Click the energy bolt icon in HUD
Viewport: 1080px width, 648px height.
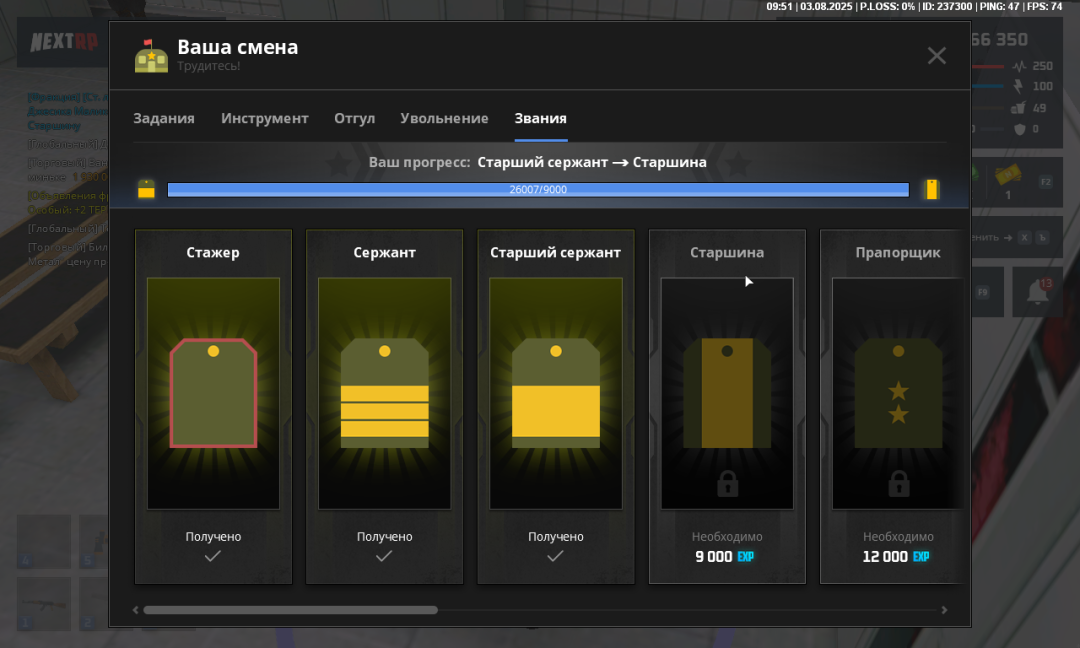click(x=1019, y=86)
